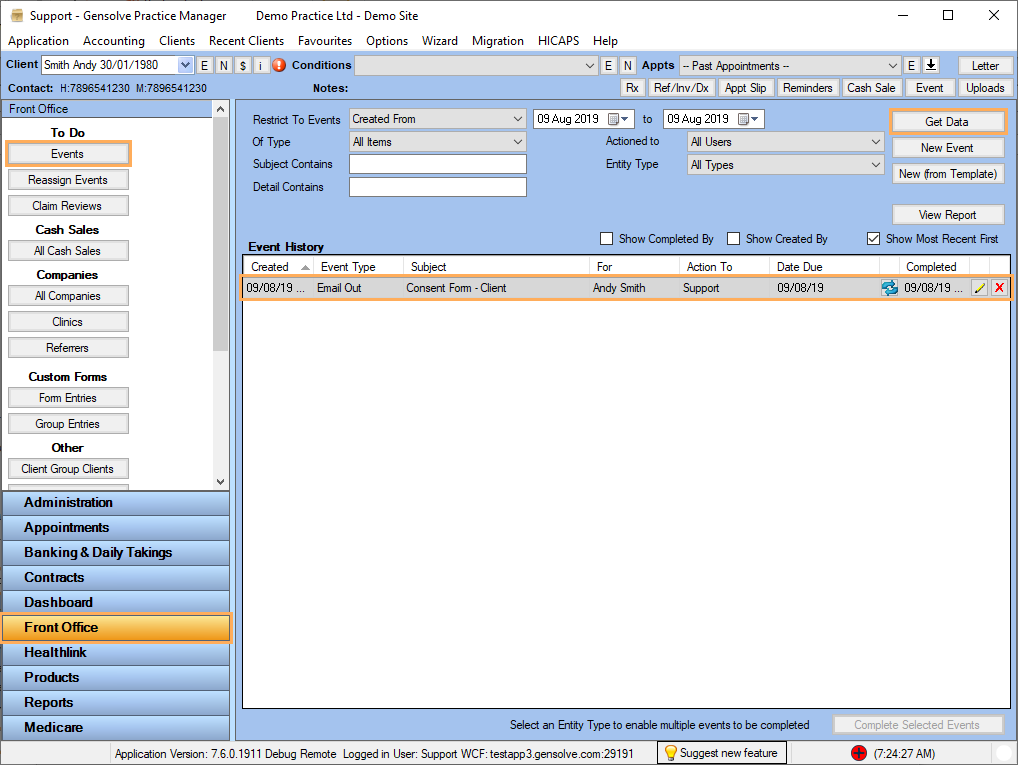Screen dimensions: 1018x765
Task: Tick the Show Created By checkbox
Action: pos(733,239)
